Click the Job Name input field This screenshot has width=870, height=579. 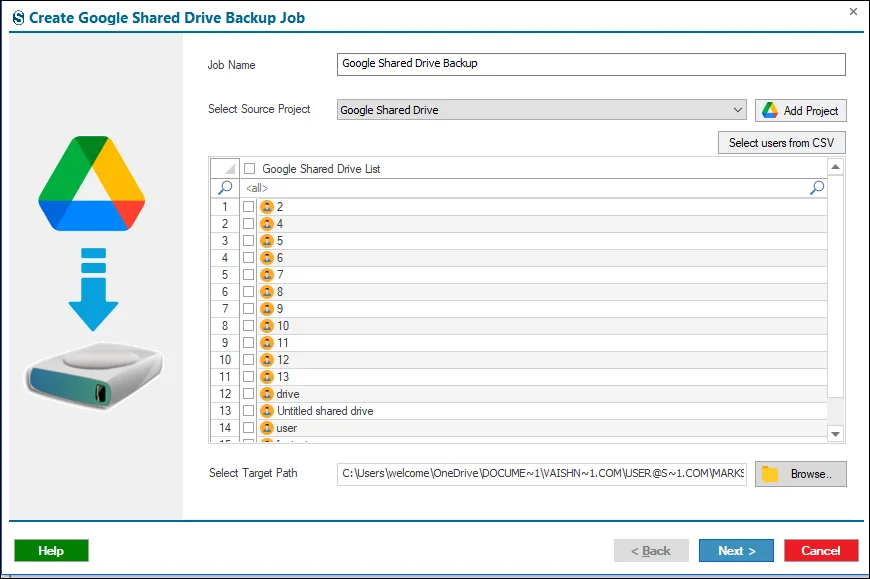point(591,64)
